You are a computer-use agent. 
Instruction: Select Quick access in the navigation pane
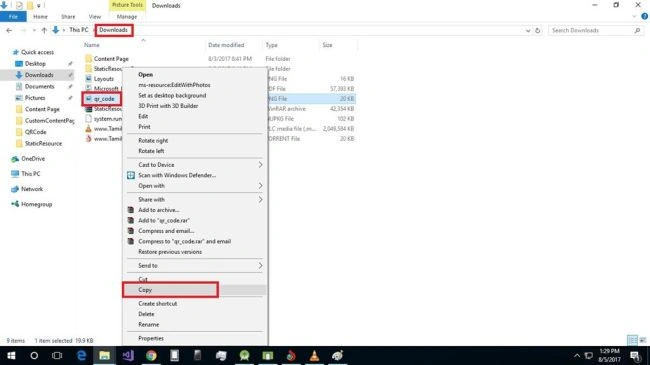[37, 52]
